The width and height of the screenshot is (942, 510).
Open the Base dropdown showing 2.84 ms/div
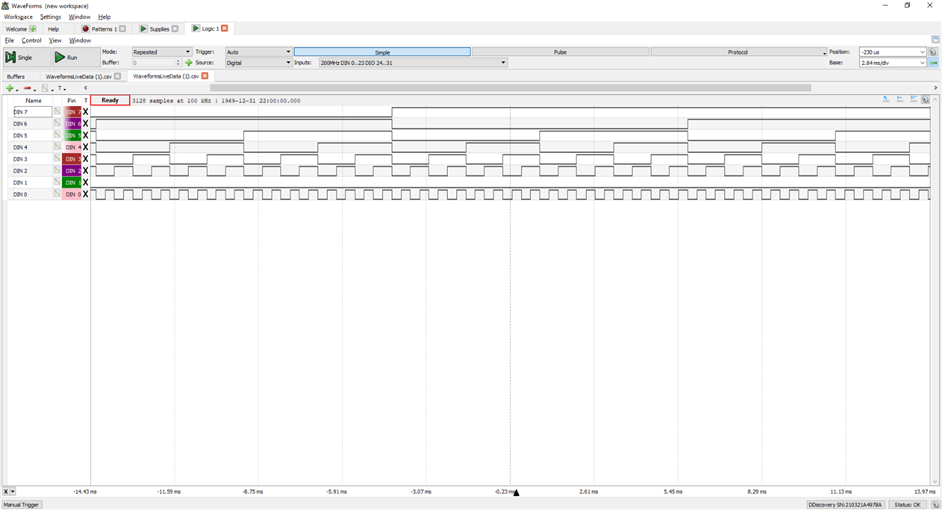892,62
